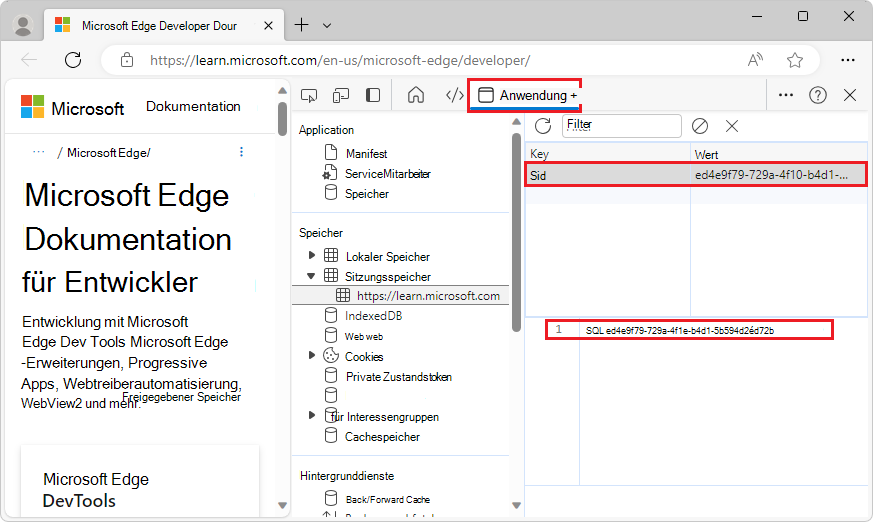
Task: Open IndexedDB storage item
Action: (x=373, y=316)
